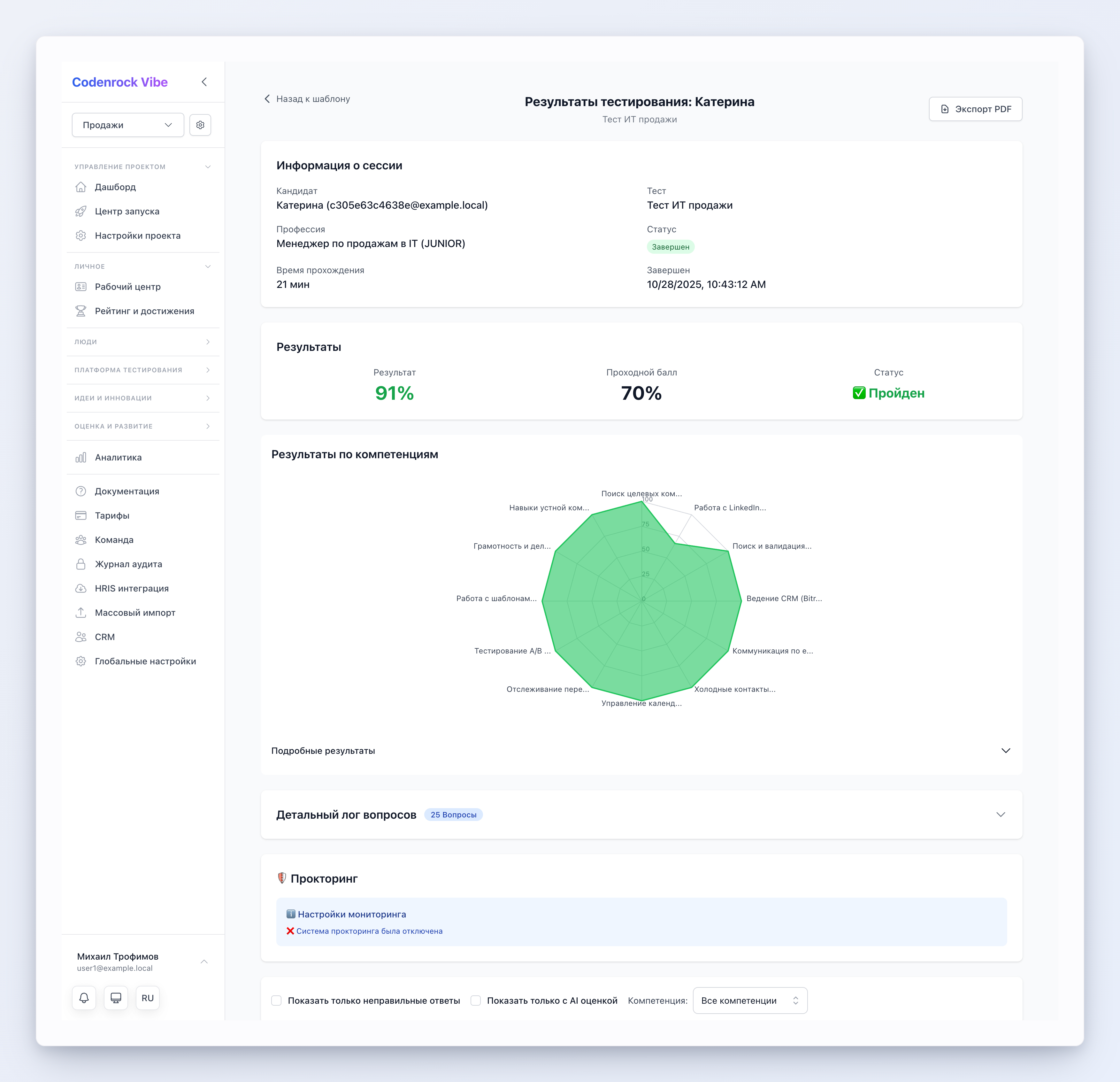Image resolution: width=1120 pixels, height=1082 pixels.
Task: Expand the Оценка и развитие section
Action: (x=208, y=426)
